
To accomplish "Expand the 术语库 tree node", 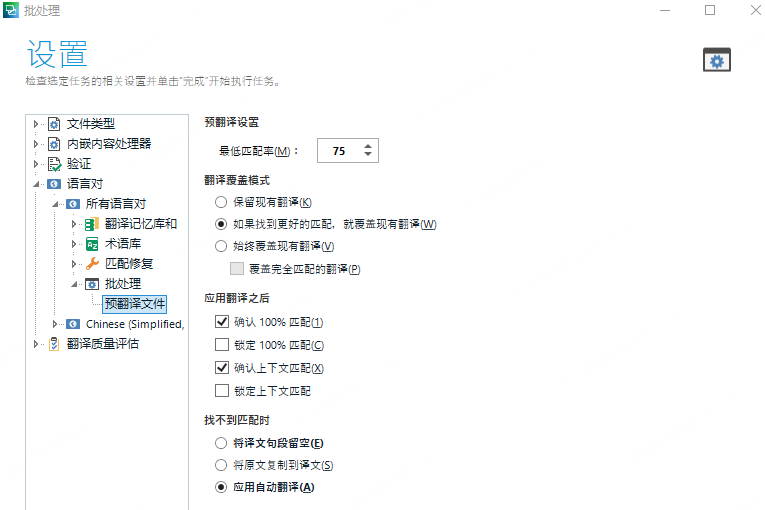I will 74,244.
